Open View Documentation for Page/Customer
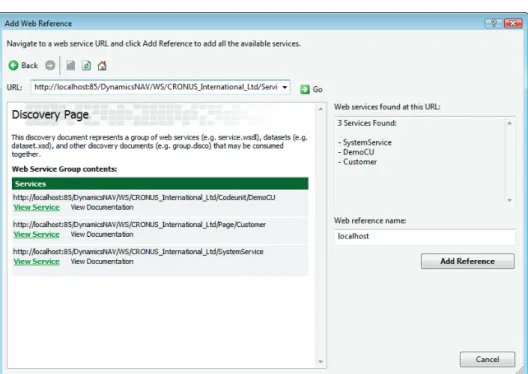Viewport: 528px width, 374px height. (x=102, y=235)
